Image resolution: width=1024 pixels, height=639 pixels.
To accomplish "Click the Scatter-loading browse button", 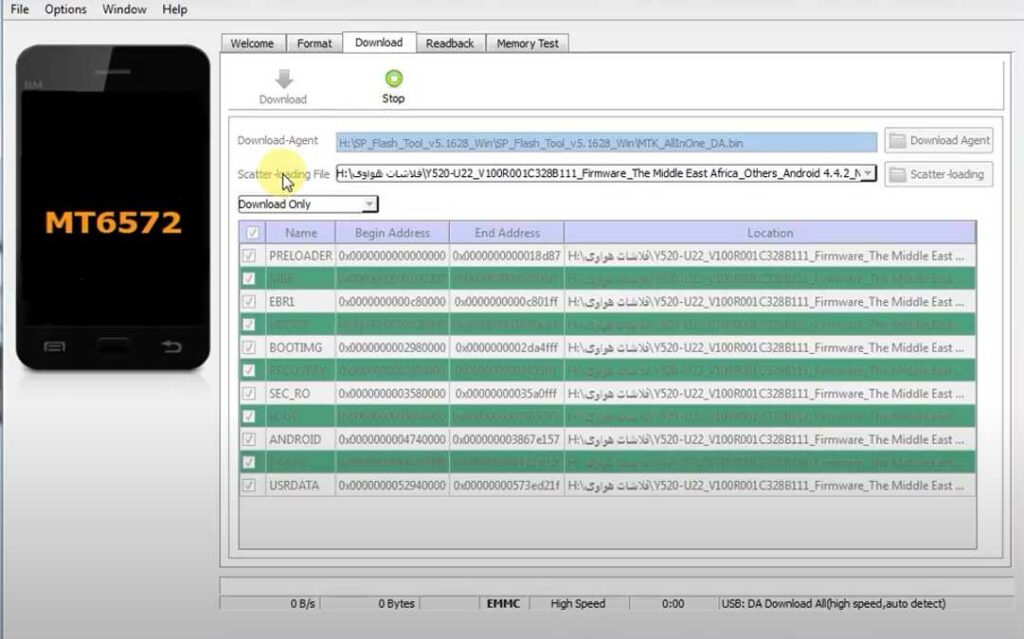I will [939, 174].
